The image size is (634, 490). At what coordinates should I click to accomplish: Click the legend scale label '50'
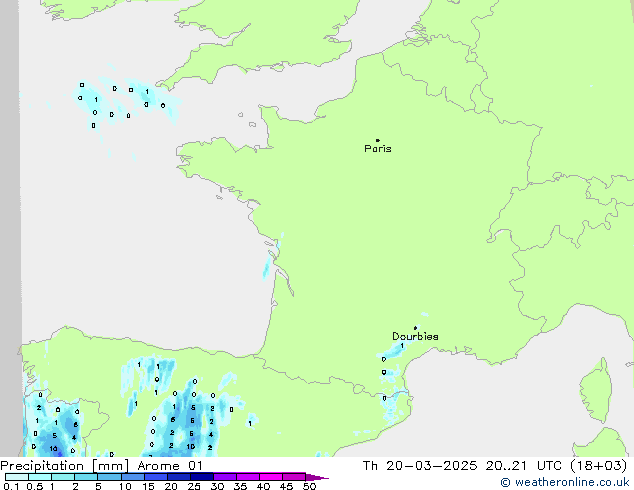[x=309, y=486]
